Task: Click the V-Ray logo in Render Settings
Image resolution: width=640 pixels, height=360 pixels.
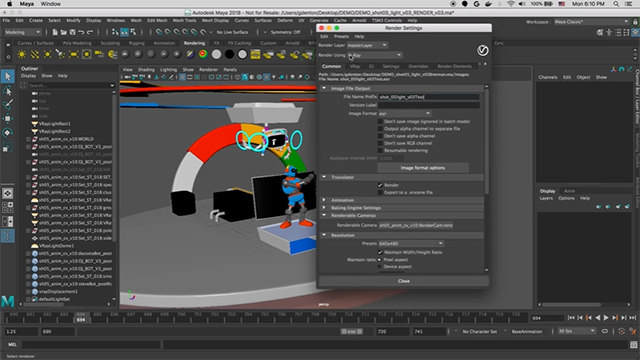Action: pyautogui.click(x=482, y=50)
